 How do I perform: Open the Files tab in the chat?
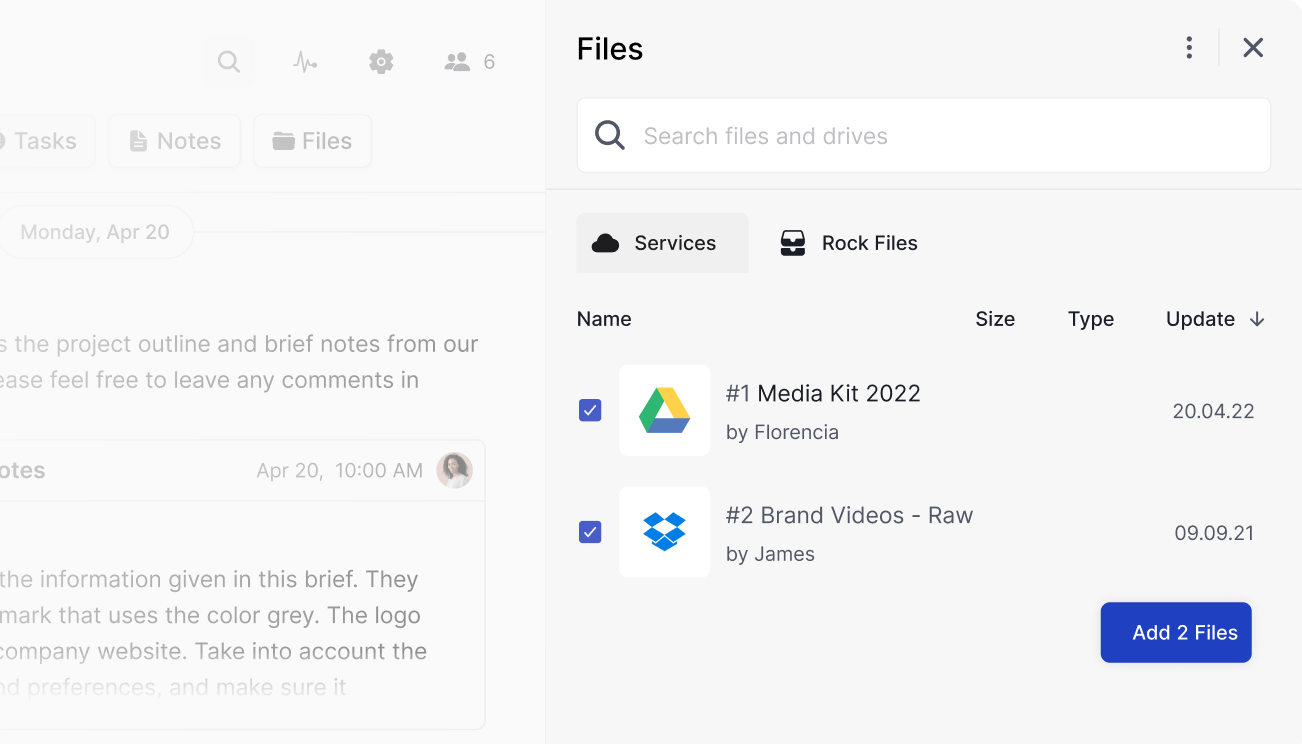pos(312,141)
